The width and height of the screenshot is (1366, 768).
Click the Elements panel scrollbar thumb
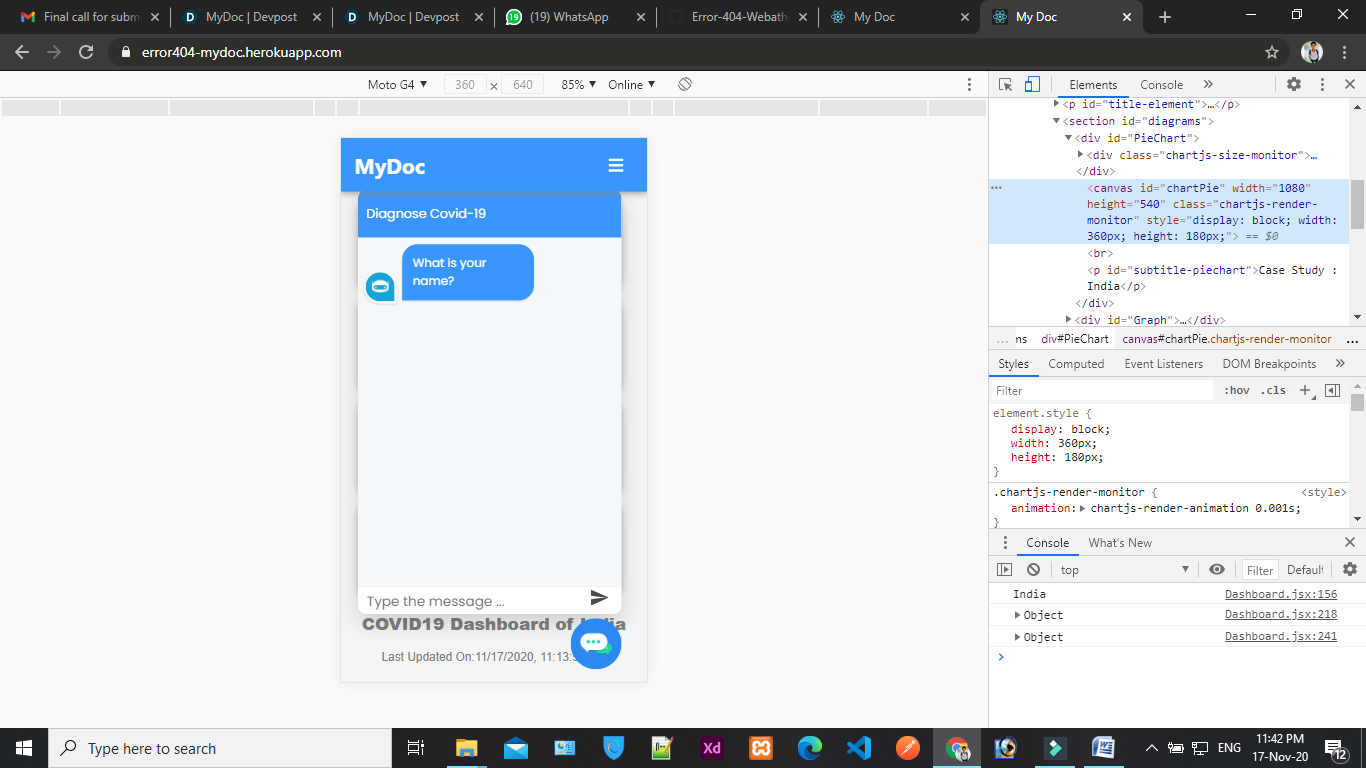pos(1357,205)
